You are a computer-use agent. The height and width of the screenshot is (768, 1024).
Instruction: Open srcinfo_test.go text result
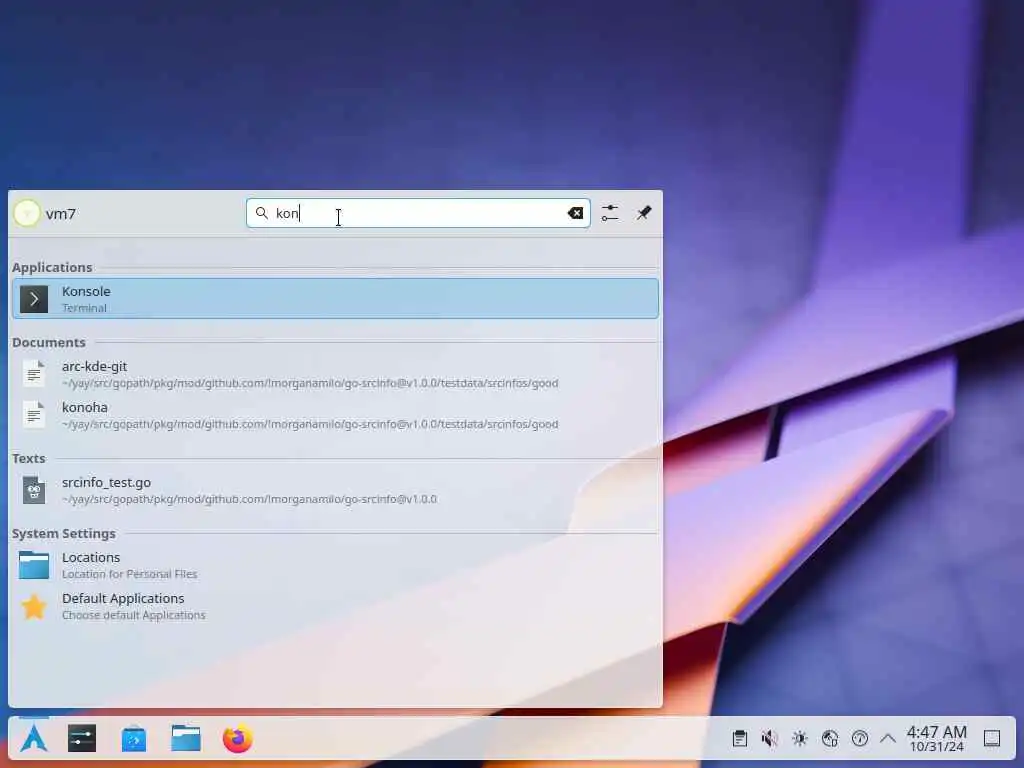(x=335, y=490)
